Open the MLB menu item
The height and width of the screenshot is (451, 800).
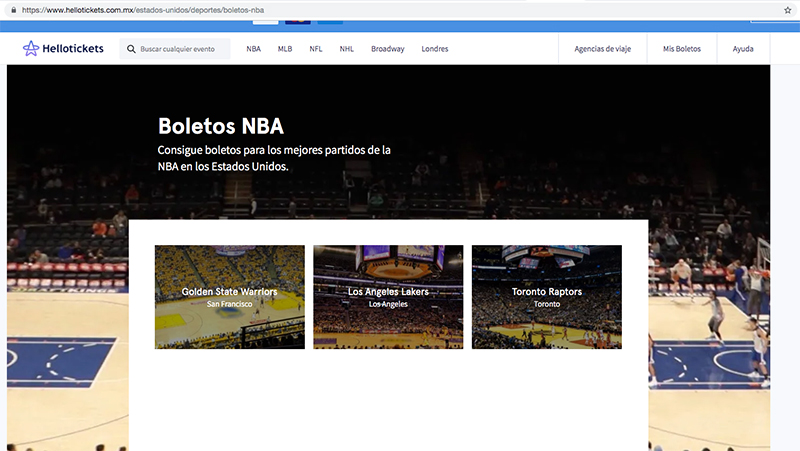pos(285,49)
